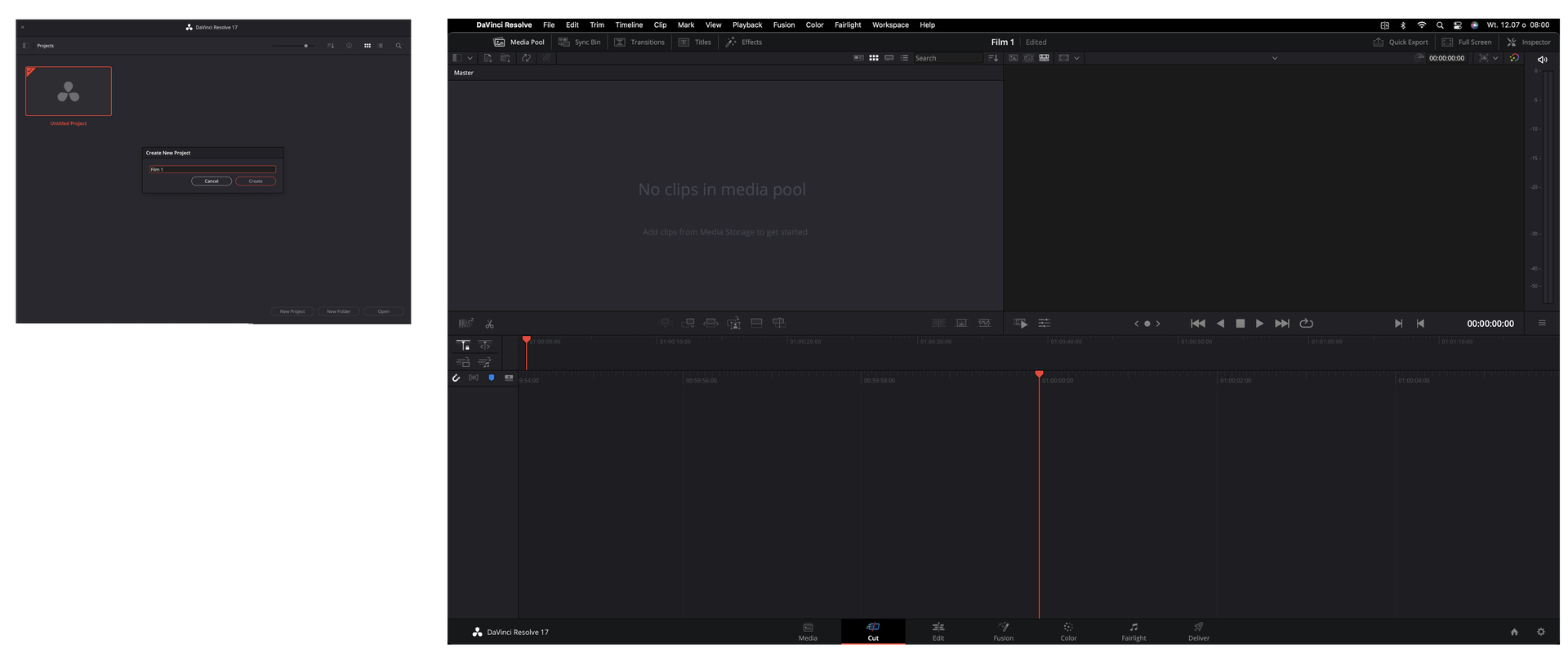Click the lower timeline red playhead handle
The height and width of the screenshot is (662, 1568).
1039,373
